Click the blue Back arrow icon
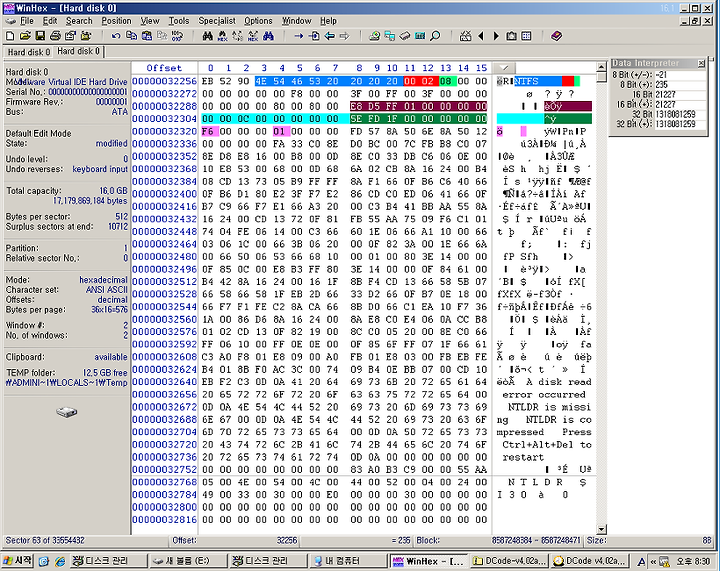720x571 pixels. (329, 36)
